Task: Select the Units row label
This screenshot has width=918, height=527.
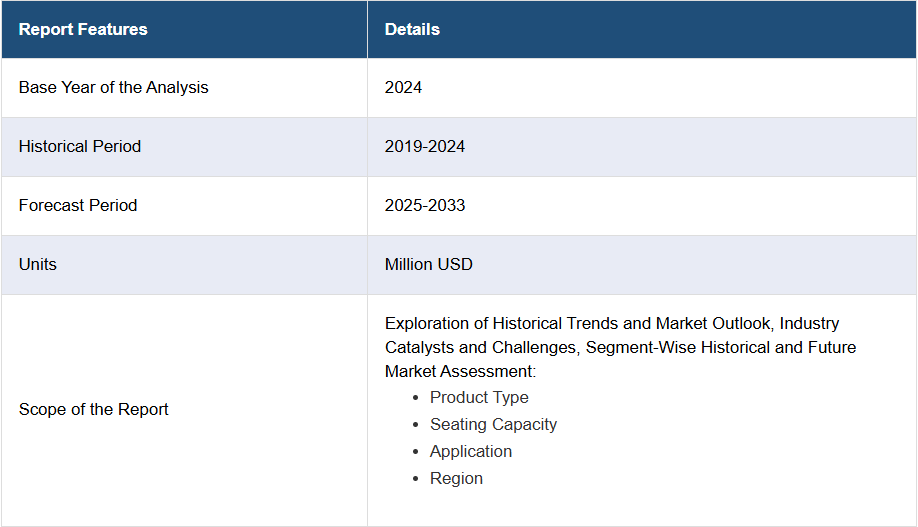Action: point(38,264)
